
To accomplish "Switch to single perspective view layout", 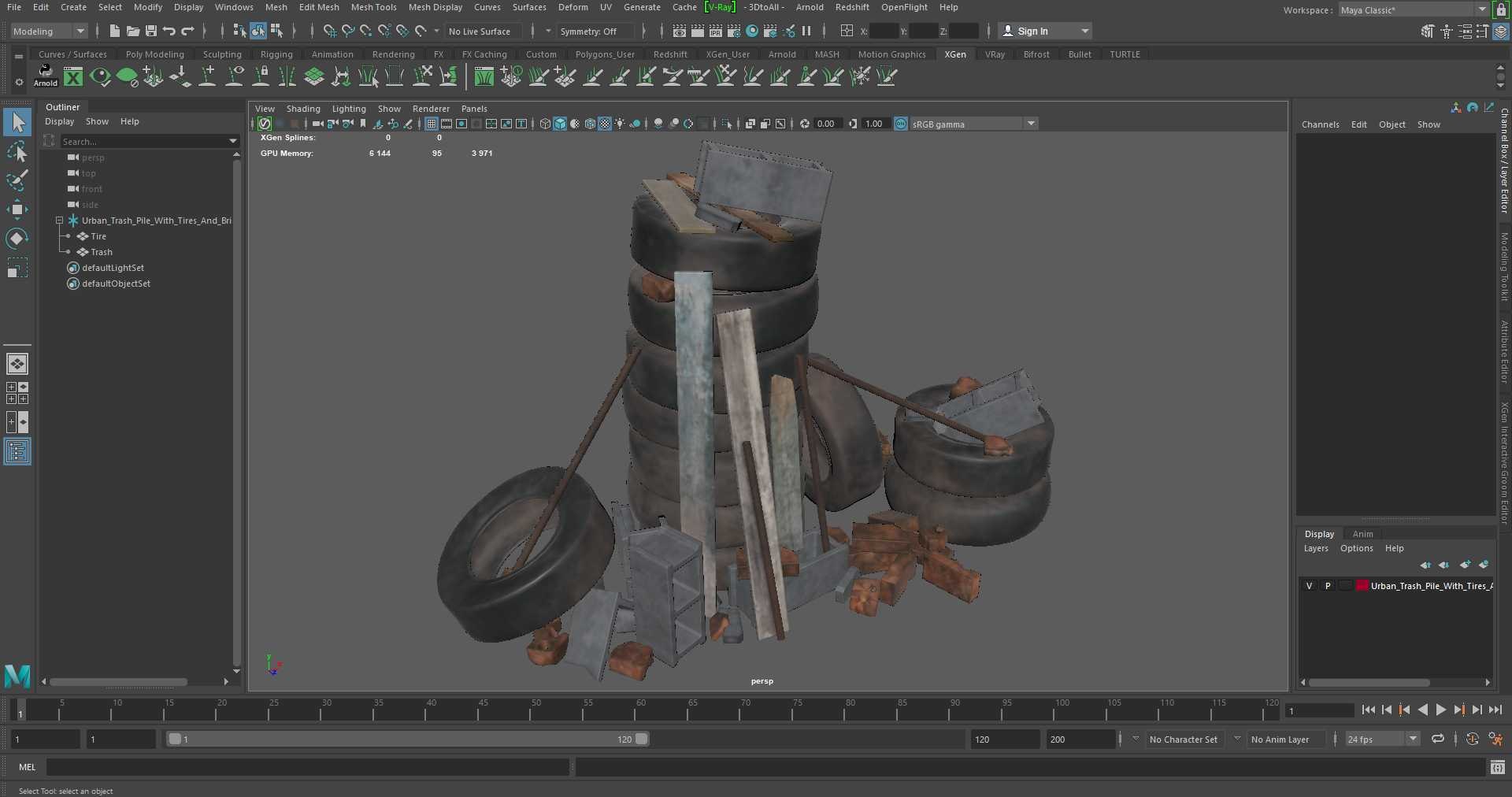I will point(17,364).
